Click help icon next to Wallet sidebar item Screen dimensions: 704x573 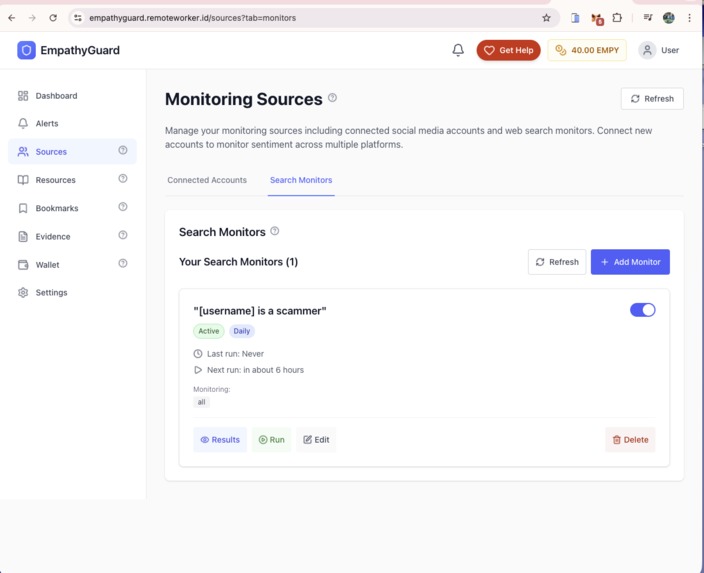123,264
